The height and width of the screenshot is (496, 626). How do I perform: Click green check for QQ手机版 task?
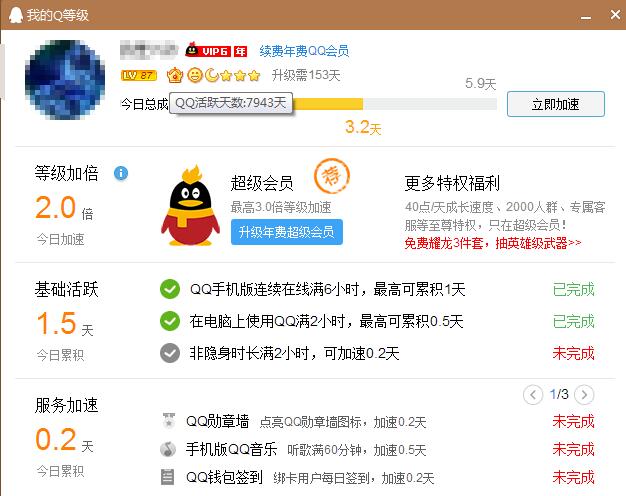coord(170,289)
